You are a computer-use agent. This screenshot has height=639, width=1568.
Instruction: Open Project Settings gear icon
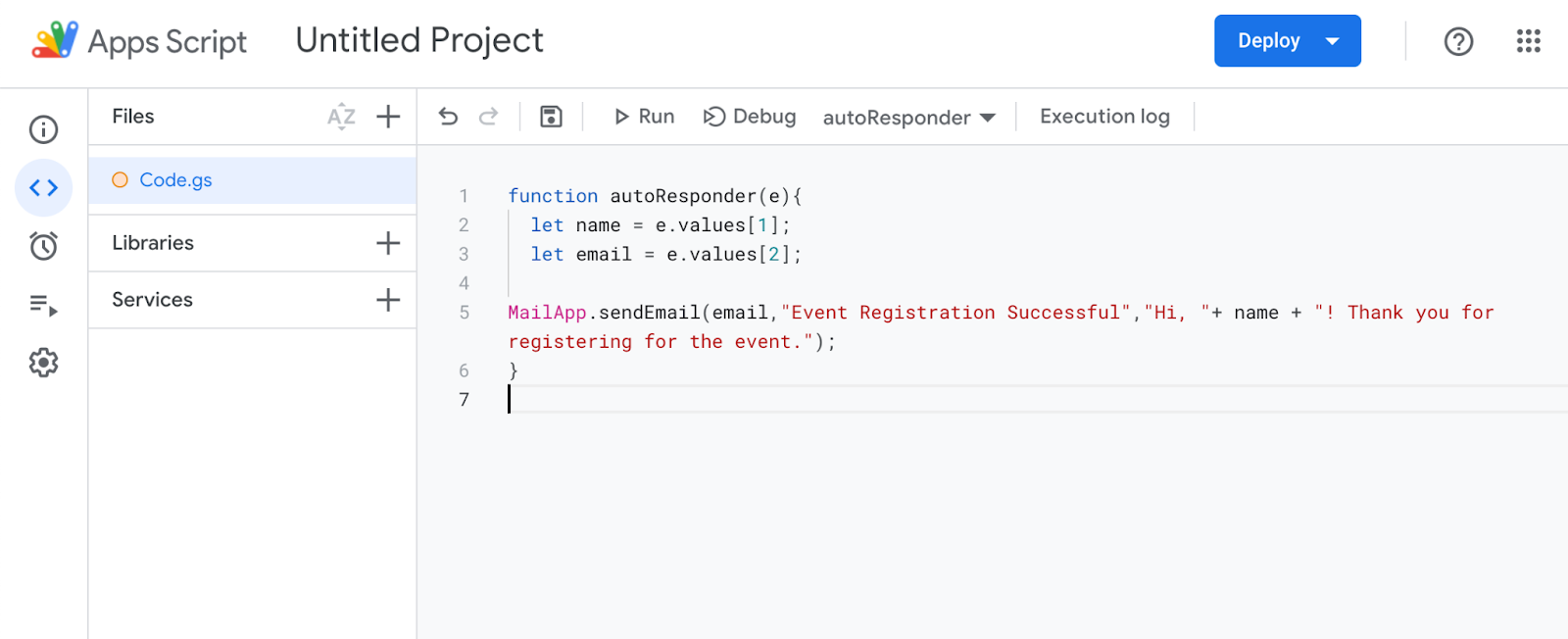43,363
